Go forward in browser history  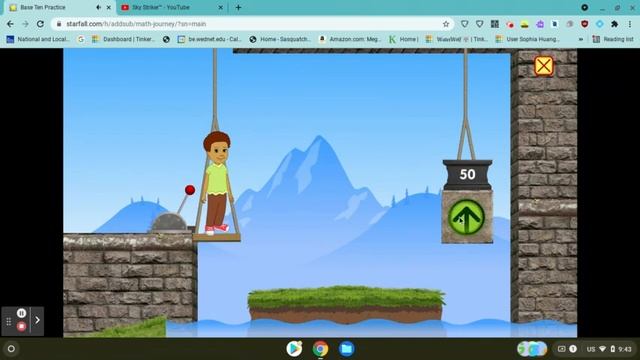click(25, 24)
